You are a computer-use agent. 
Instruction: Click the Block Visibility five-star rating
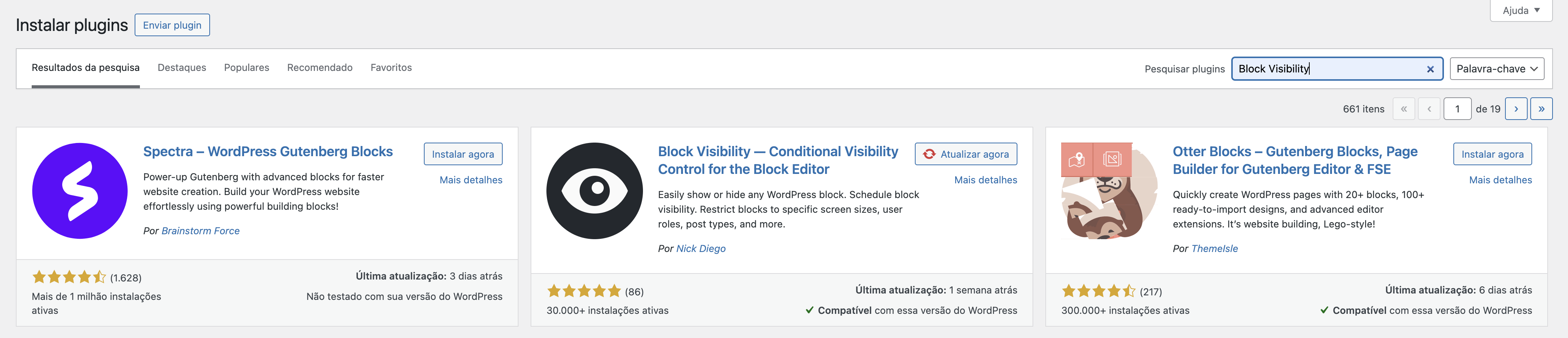click(x=584, y=291)
